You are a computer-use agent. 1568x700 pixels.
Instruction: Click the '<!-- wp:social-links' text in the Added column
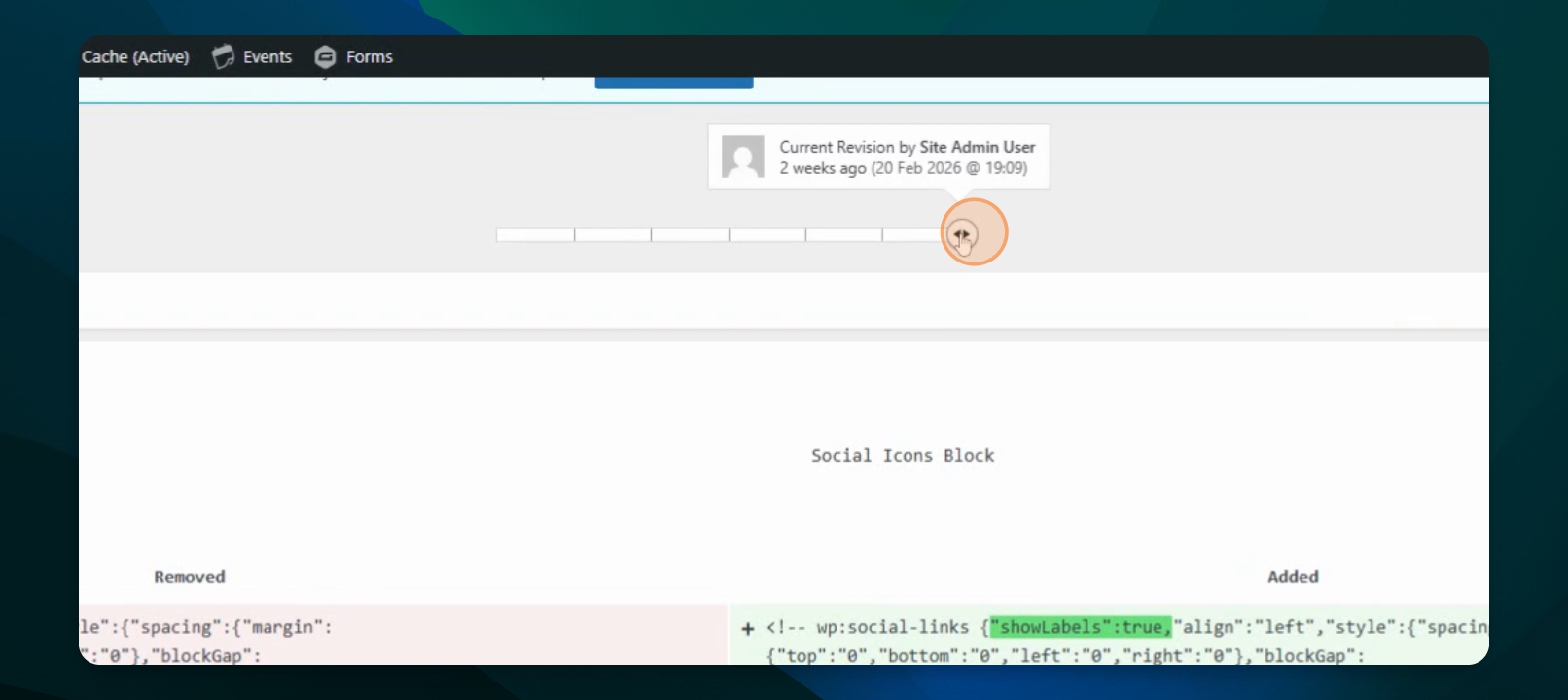tap(868, 627)
